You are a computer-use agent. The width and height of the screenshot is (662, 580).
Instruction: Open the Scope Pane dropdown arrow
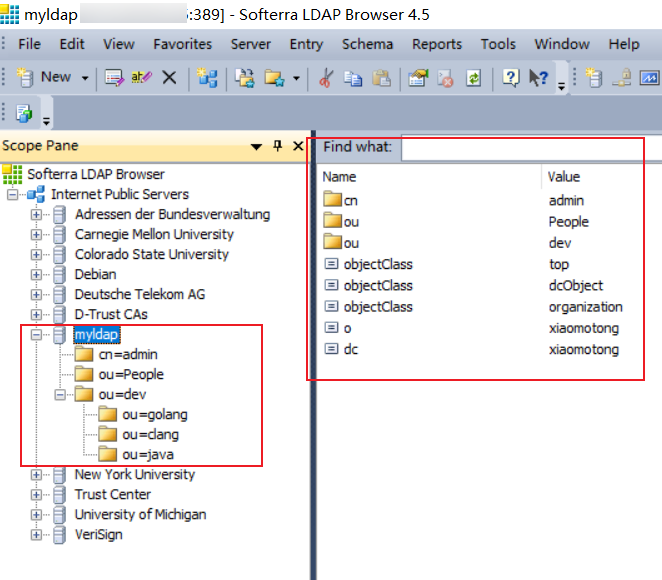pyautogui.click(x=256, y=147)
